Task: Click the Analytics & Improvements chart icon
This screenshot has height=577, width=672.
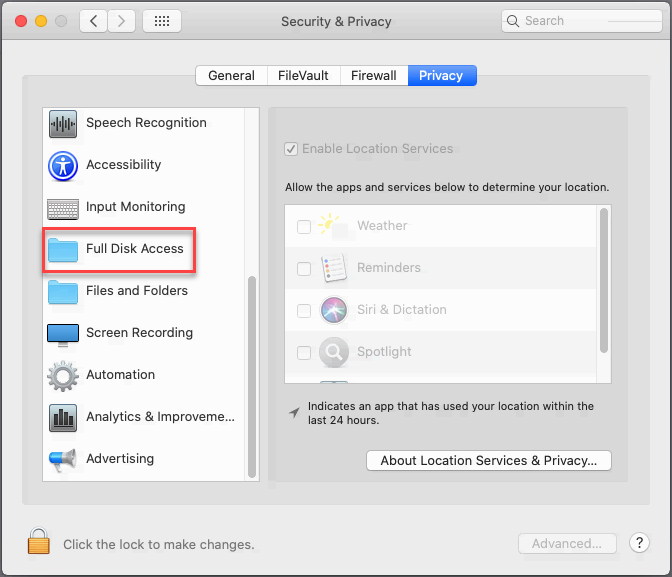Action: (63, 417)
